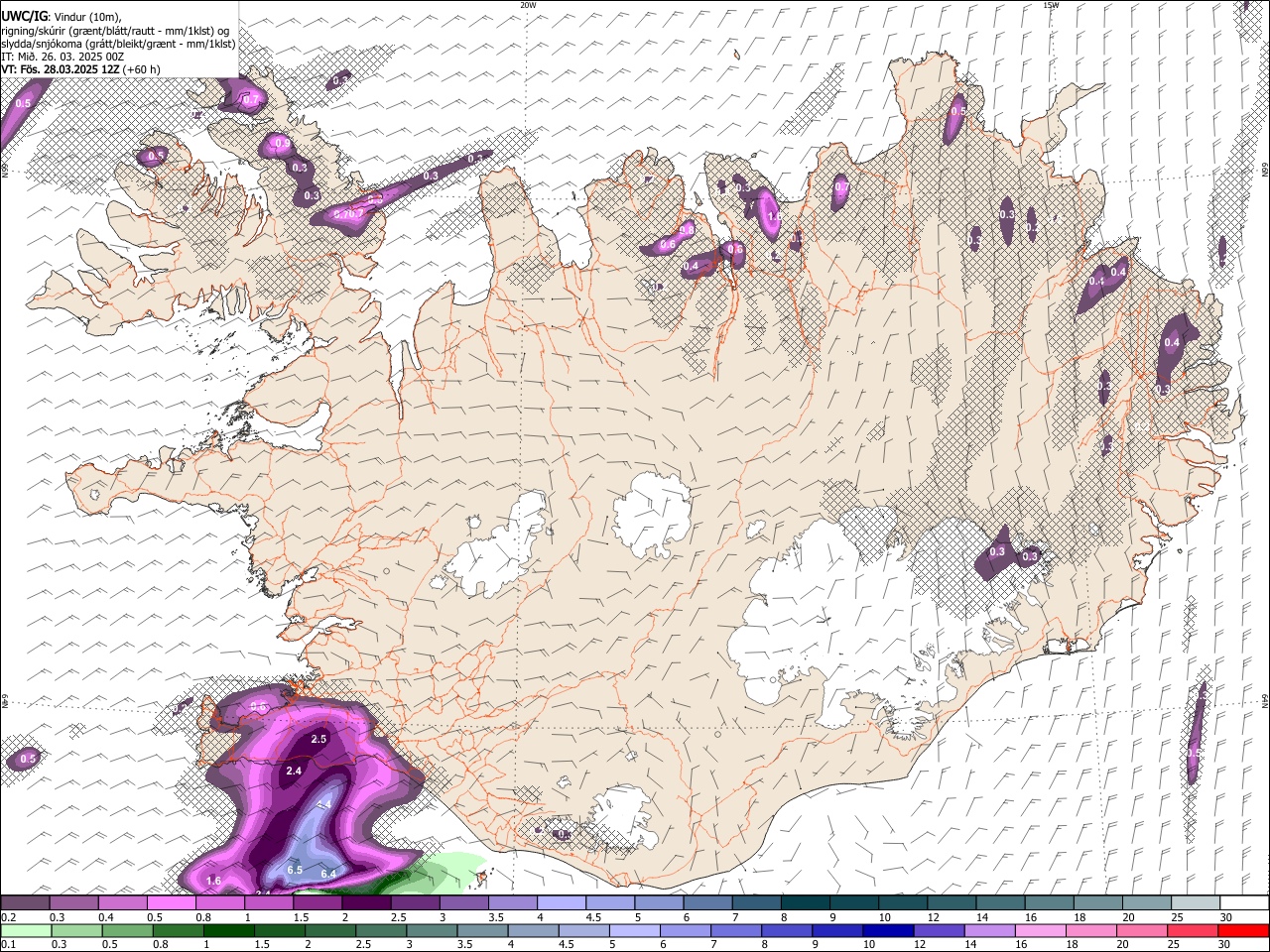
Task: Click the "0.1" label in the lower legend row
Action: pyautogui.click(x=8, y=944)
